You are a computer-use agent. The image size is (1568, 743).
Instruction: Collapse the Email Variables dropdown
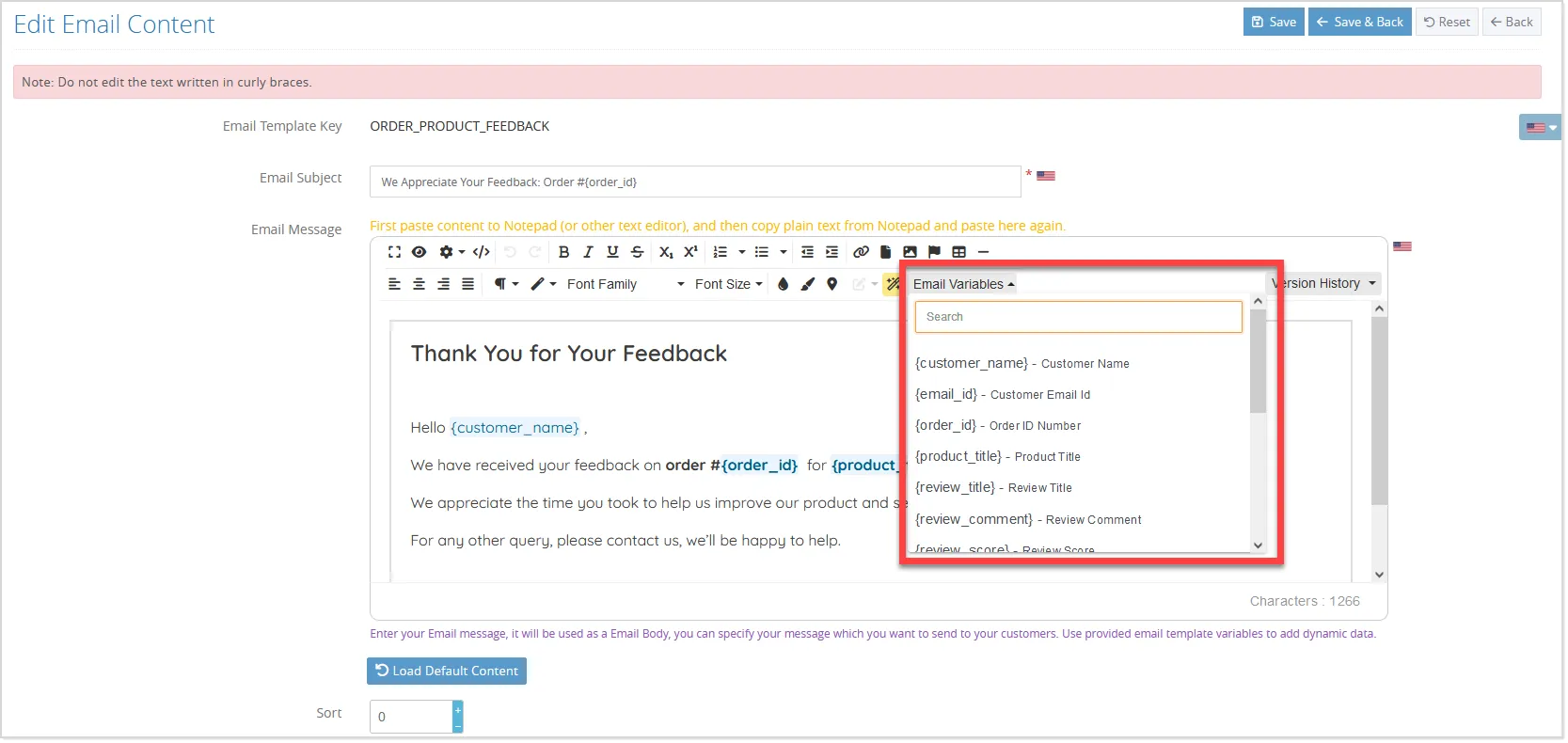[963, 284]
